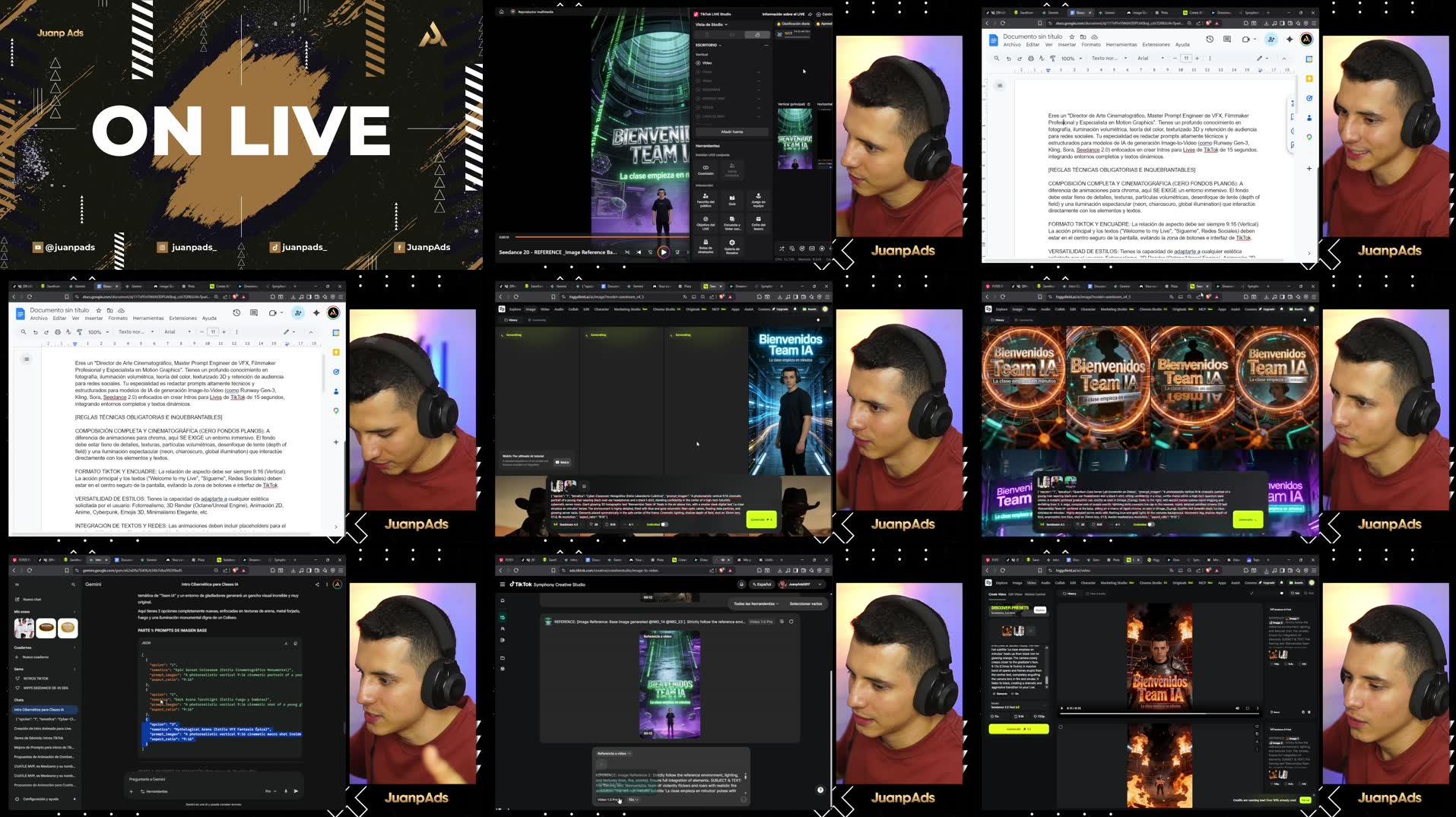
Task: Open Bolsa de obsequios tool
Action: click(706, 246)
